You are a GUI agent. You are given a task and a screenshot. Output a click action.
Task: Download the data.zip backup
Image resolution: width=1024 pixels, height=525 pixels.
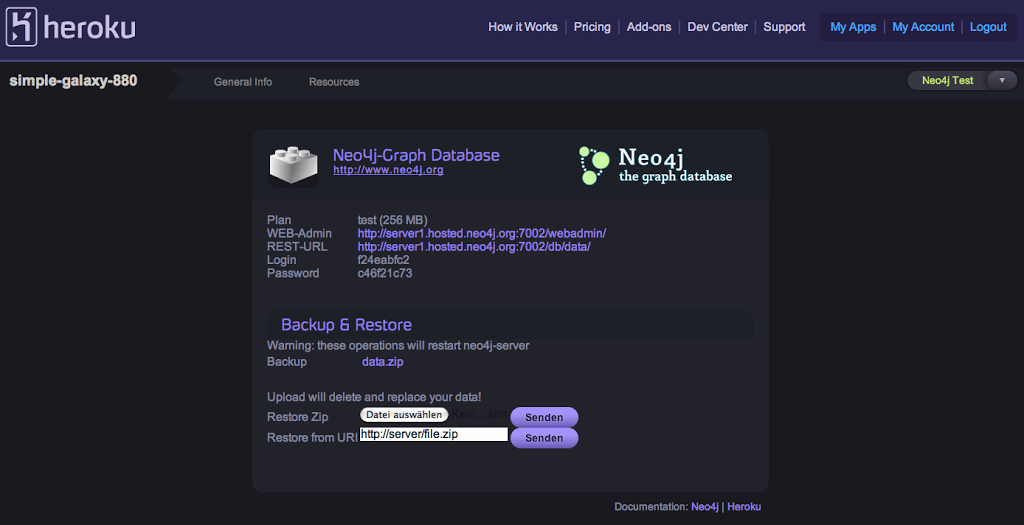[x=383, y=362]
